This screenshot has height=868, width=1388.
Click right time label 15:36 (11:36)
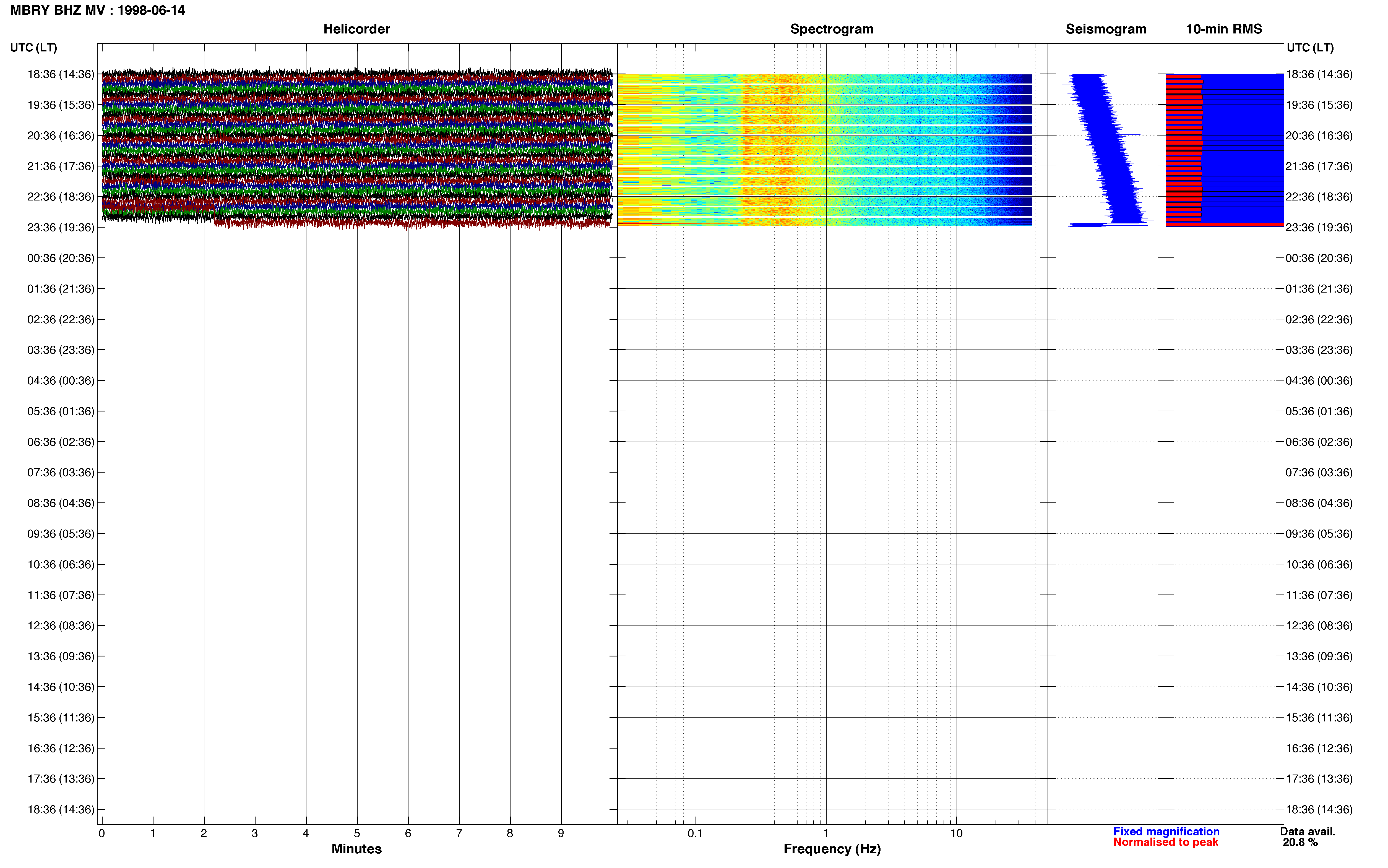1319,718
